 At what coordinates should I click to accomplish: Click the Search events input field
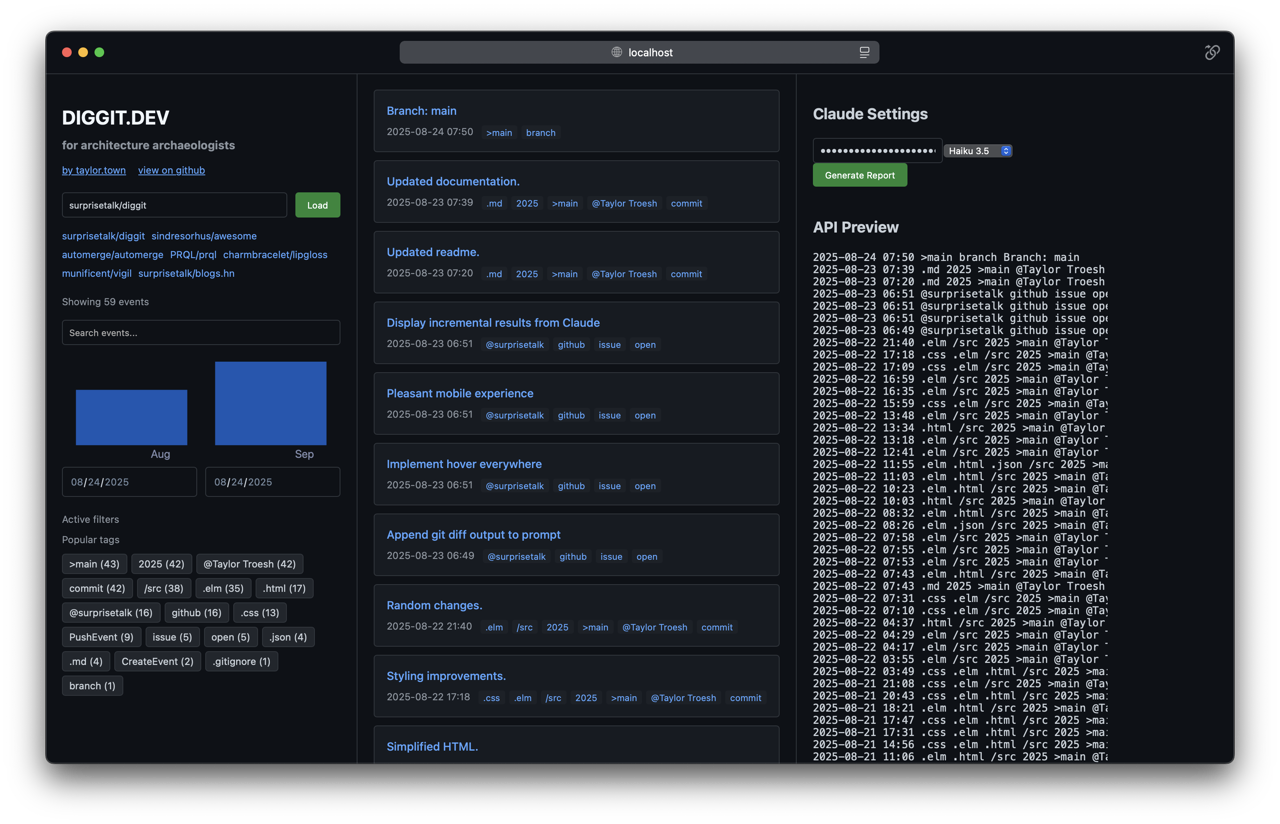pos(200,333)
